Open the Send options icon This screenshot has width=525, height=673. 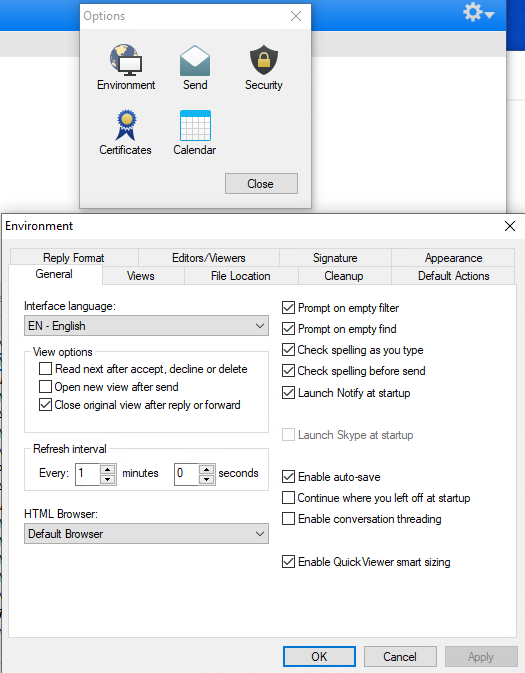pyautogui.click(x=195, y=61)
